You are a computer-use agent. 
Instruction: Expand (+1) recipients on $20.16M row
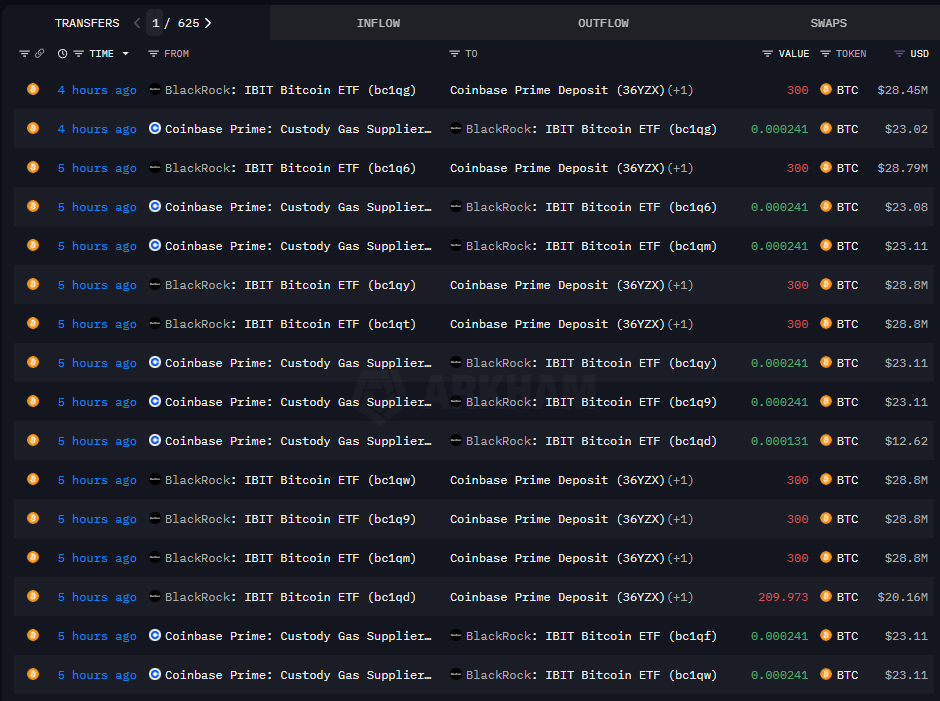click(680, 597)
